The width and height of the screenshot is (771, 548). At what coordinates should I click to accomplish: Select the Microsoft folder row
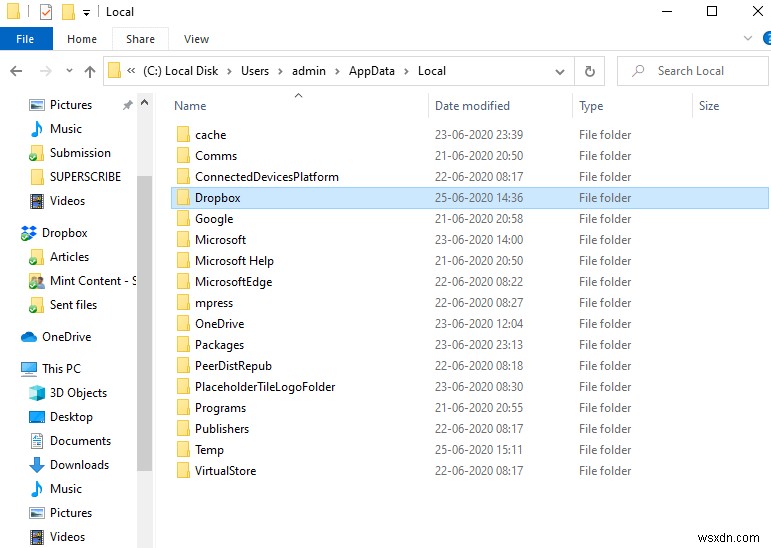[x=470, y=240]
